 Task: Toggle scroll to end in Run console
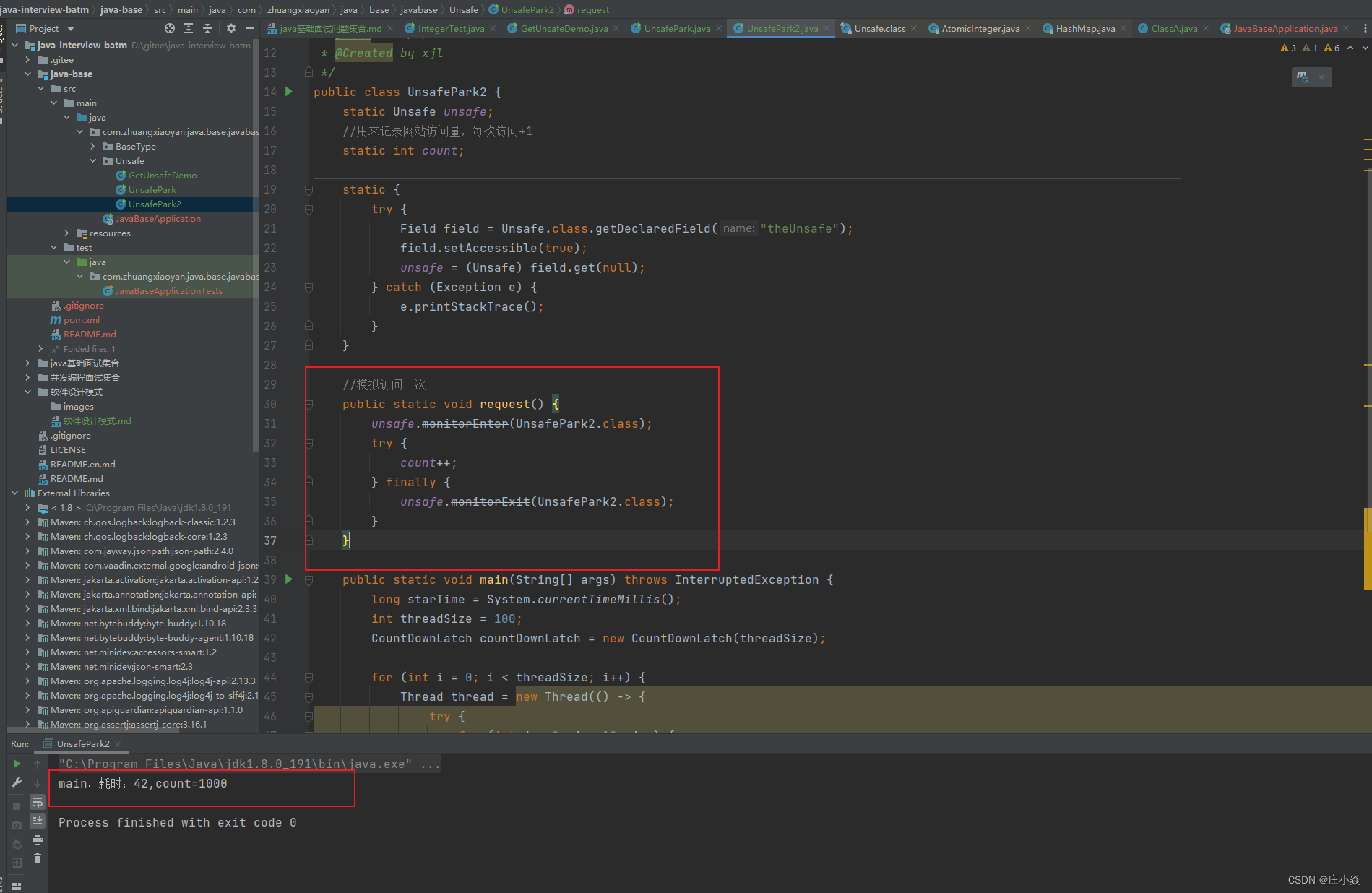(38, 821)
